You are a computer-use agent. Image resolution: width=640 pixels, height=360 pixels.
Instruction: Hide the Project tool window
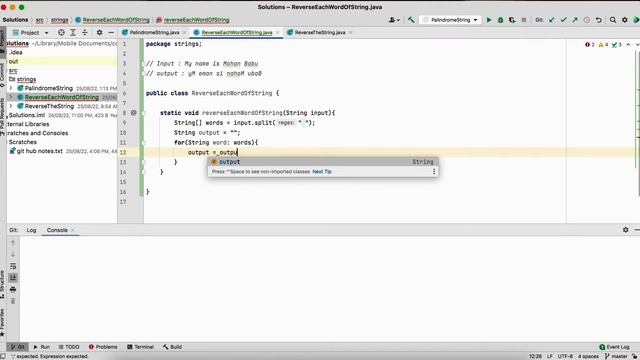pyautogui.click(x=111, y=32)
